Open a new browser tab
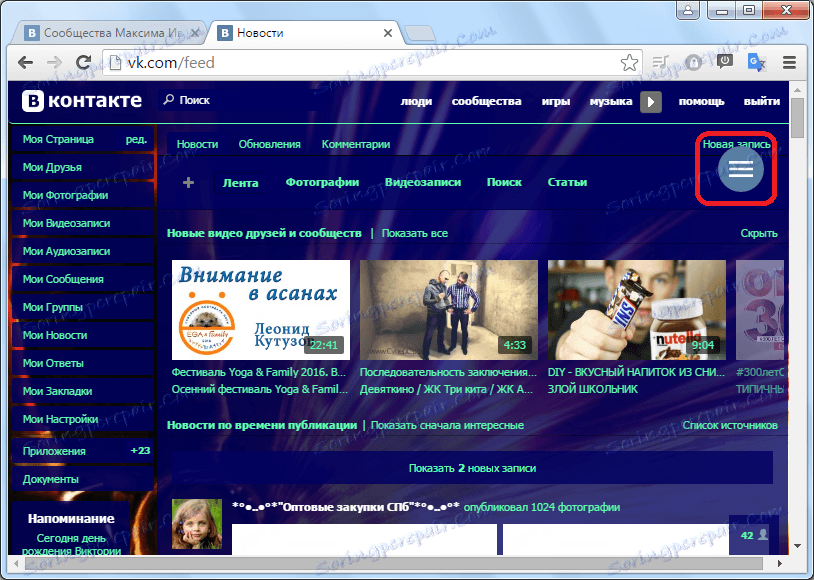Viewport: 814px width, 580px height. click(419, 33)
